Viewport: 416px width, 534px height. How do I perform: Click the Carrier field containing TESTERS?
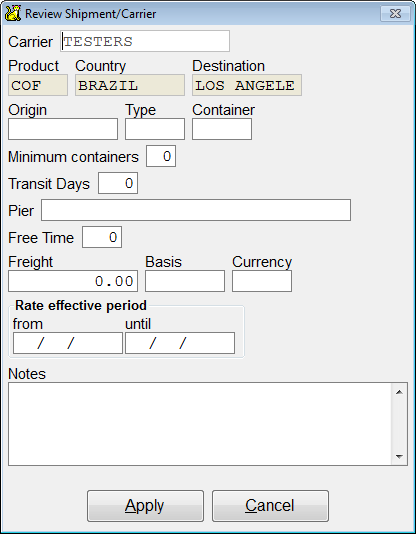pos(145,41)
